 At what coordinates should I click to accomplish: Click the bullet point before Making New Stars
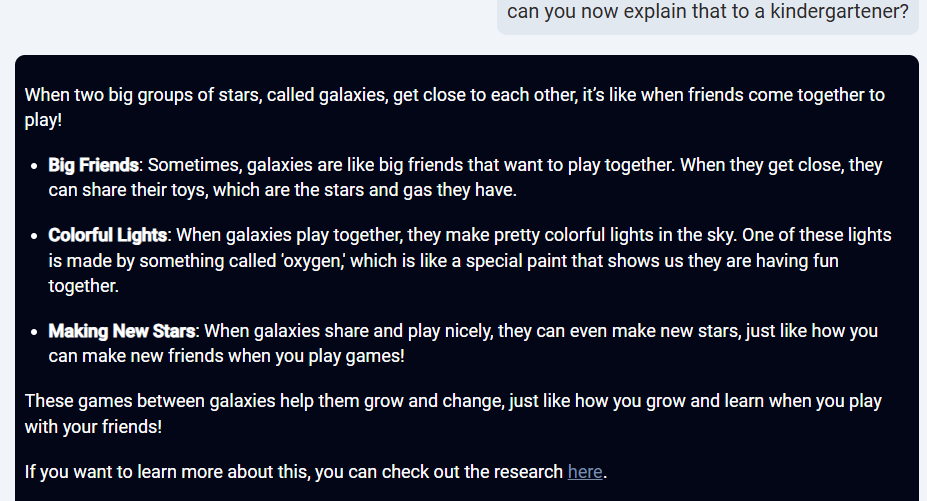tap(34, 332)
